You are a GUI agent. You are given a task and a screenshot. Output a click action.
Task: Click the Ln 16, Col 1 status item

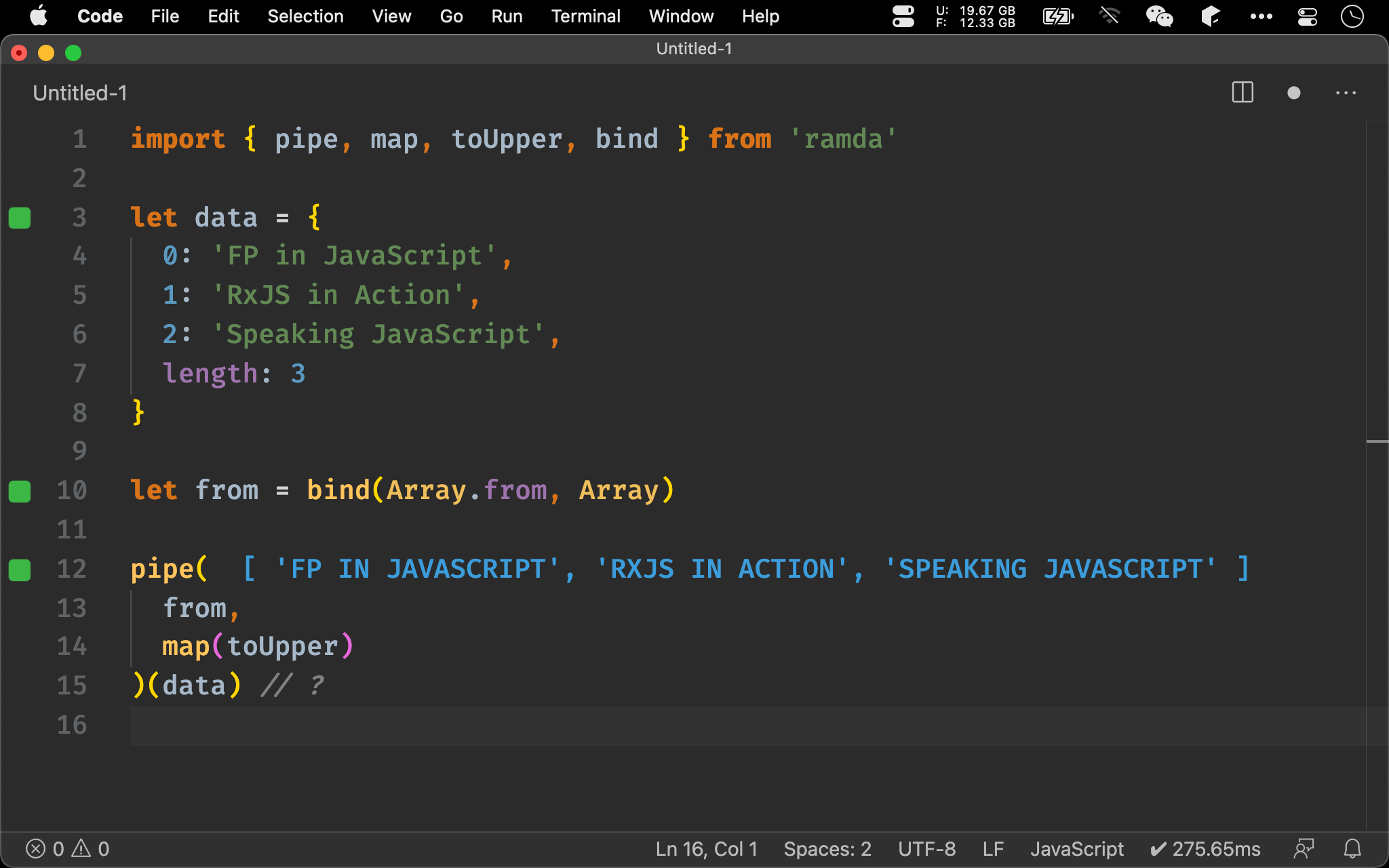[706, 849]
